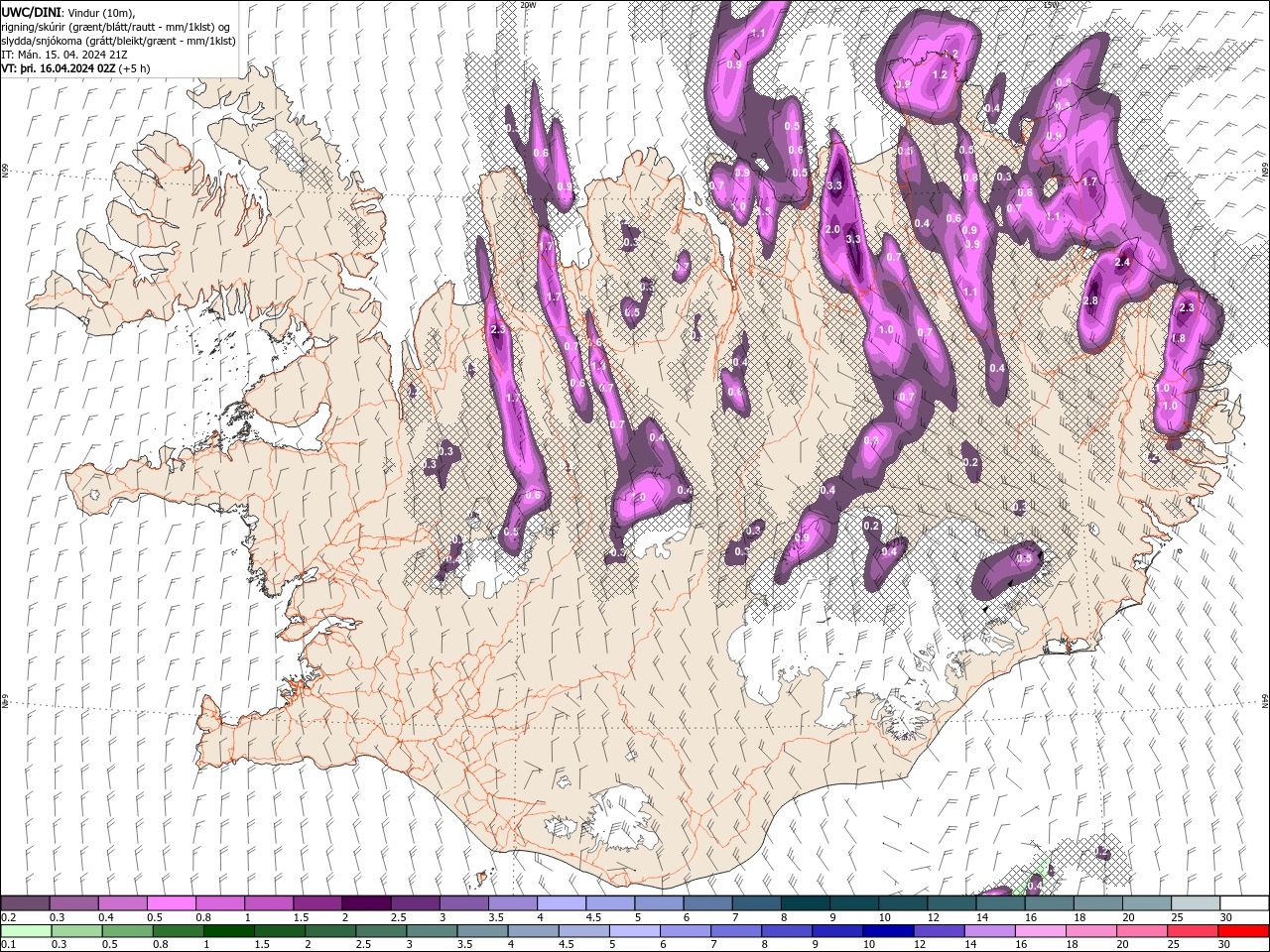The image size is (1270, 952).
Task: Click the bottom-row red swatch labeled 25
Action: (x=1193, y=931)
